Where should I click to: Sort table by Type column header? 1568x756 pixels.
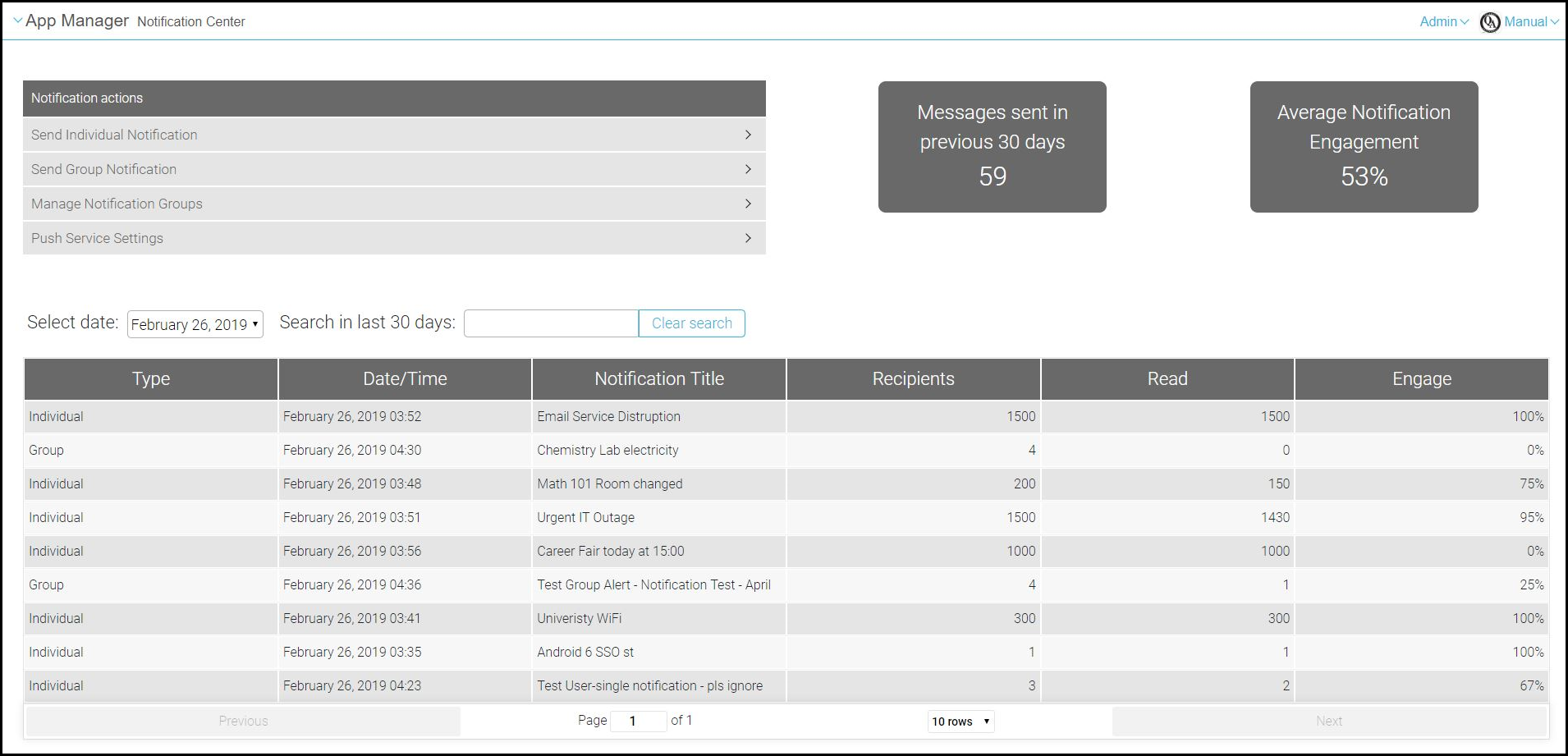point(151,378)
